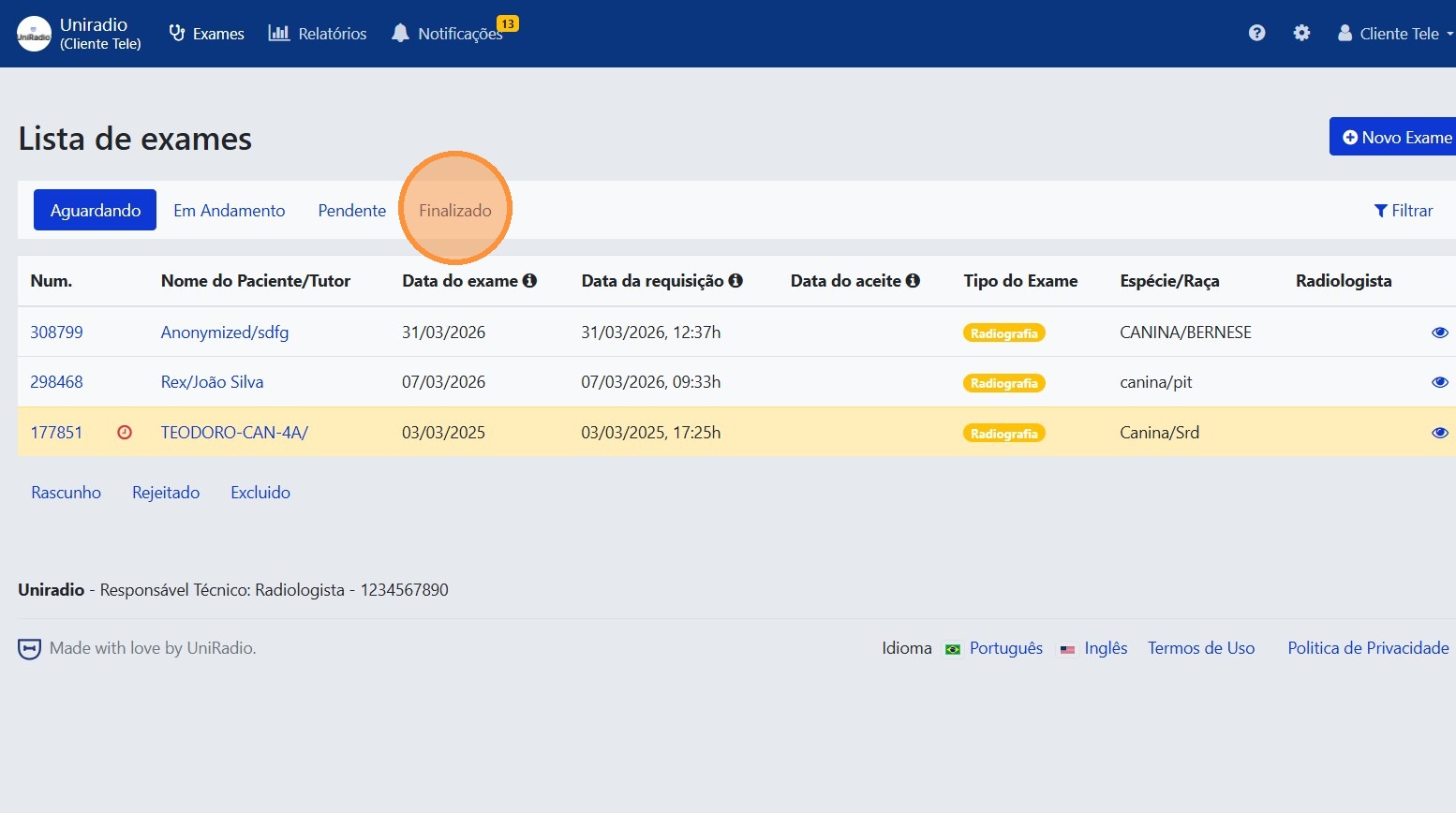Open the Filtrar filter panel
Image resolution: width=1456 pixels, height=813 pixels.
(1403, 211)
